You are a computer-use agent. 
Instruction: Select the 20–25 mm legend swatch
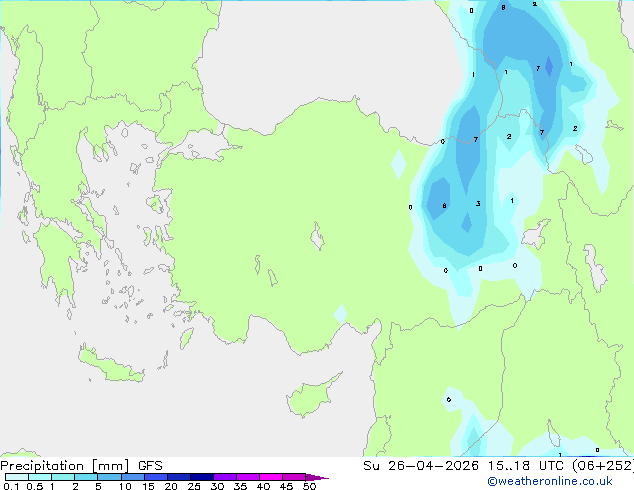pyautogui.click(x=179, y=477)
